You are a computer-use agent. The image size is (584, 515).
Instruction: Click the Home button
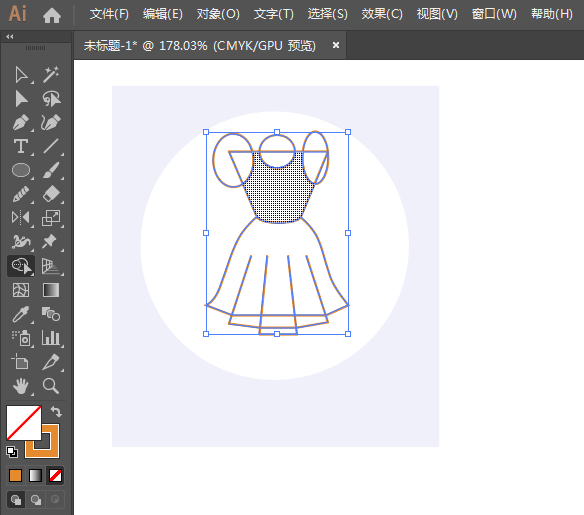(x=52, y=15)
